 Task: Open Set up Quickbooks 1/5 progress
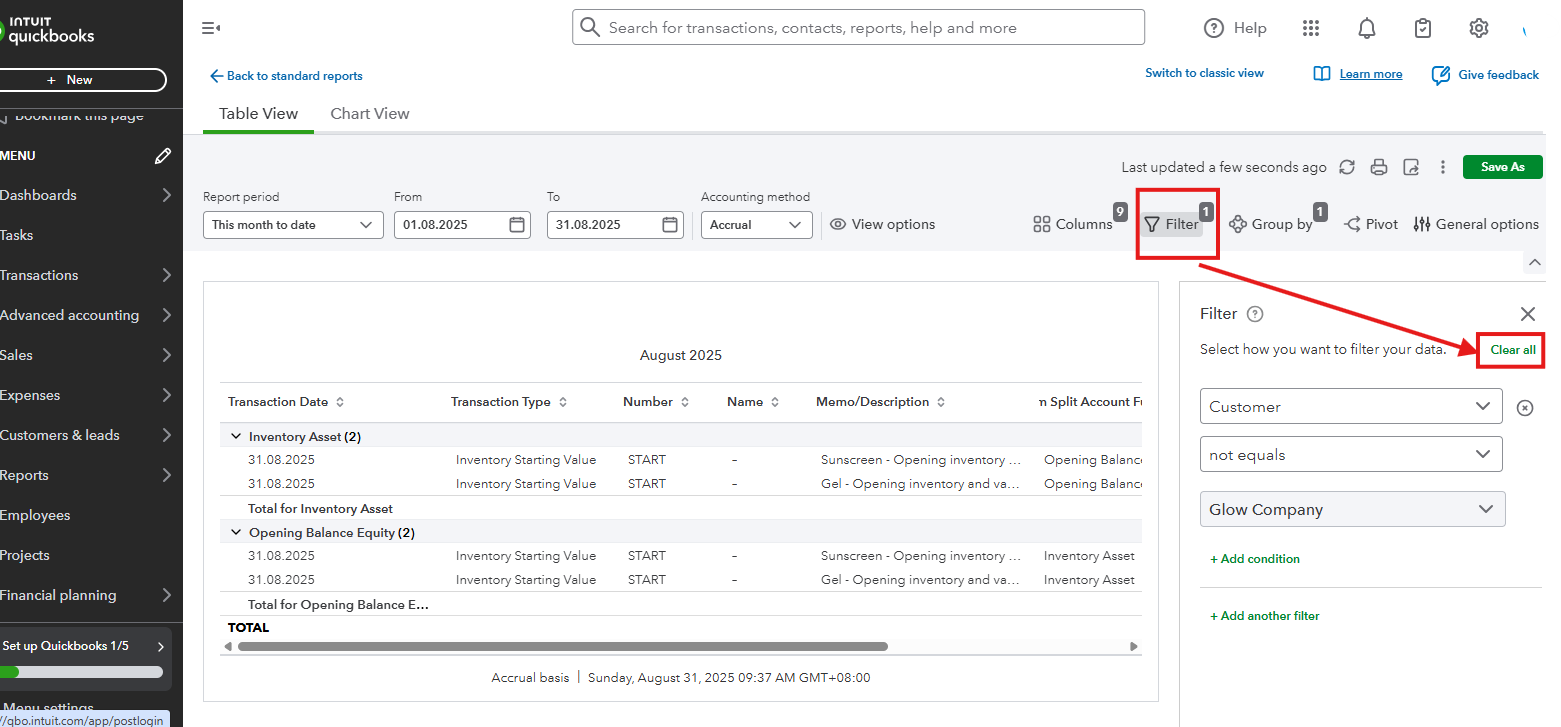pyautogui.click(x=85, y=657)
